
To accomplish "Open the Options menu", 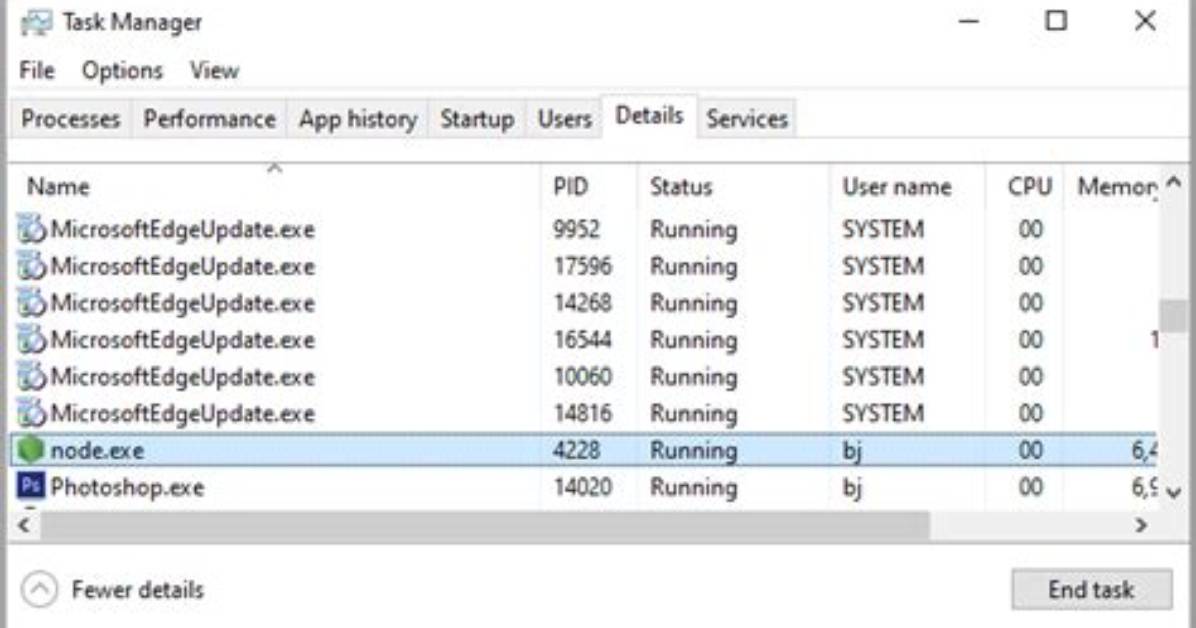I will pos(122,71).
